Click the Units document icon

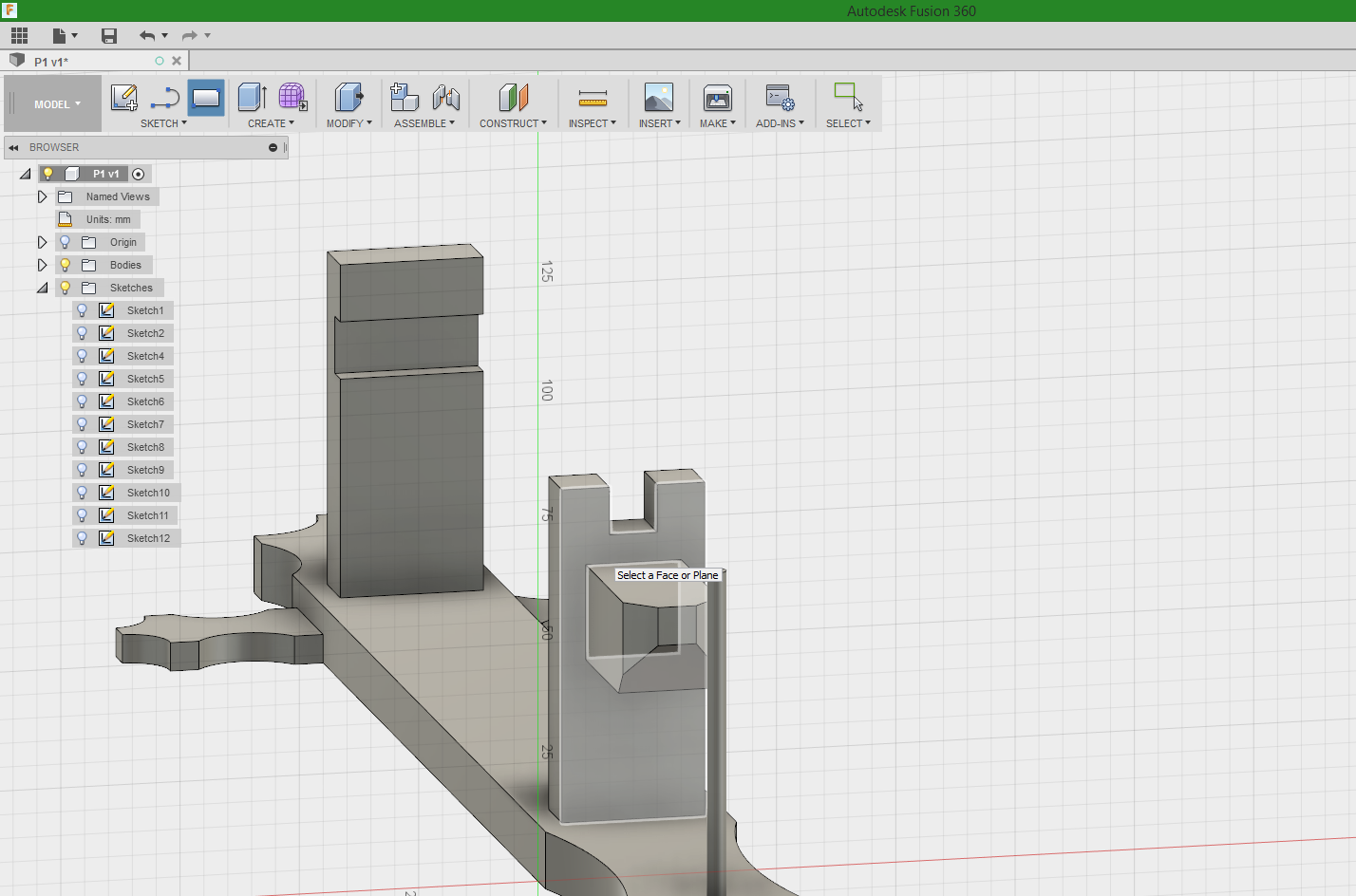66,219
